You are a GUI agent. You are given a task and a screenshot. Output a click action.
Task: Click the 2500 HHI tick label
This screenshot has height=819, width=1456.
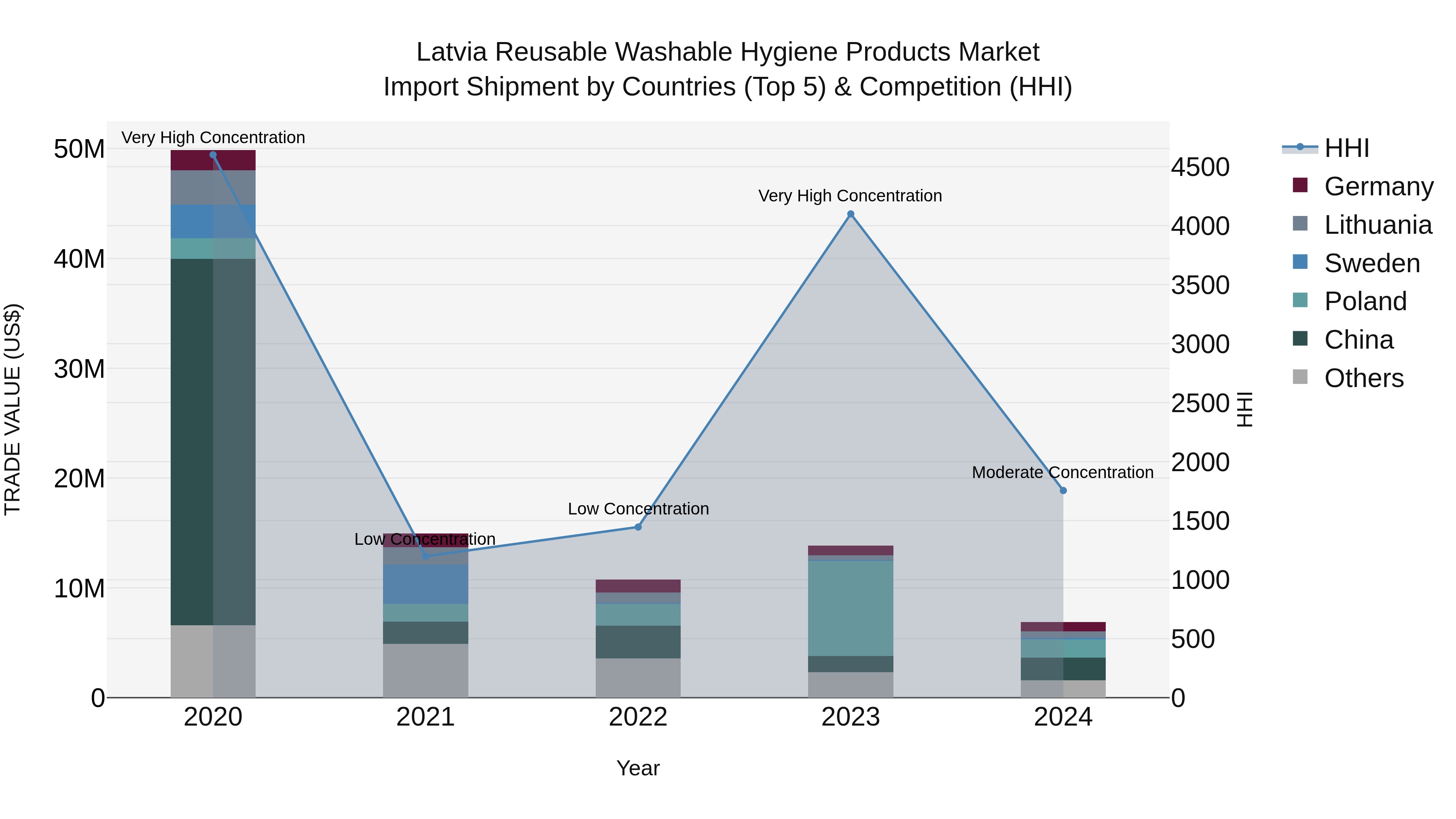tap(1200, 404)
